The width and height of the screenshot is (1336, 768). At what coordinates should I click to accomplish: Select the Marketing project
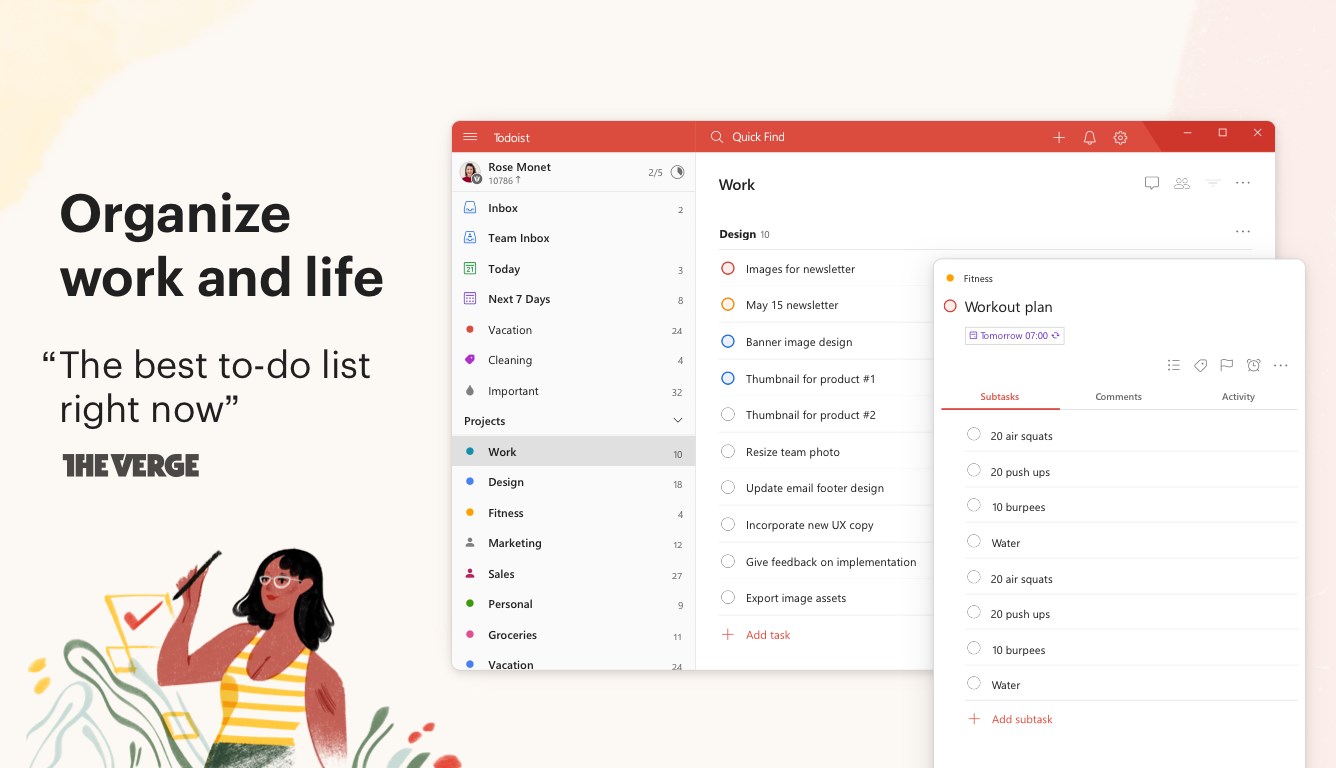tap(573, 543)
